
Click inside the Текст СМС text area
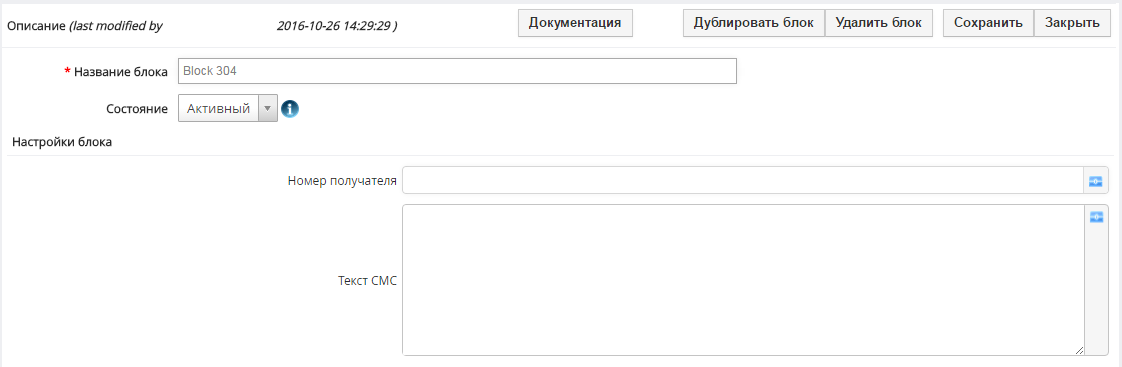pos(743,280)
